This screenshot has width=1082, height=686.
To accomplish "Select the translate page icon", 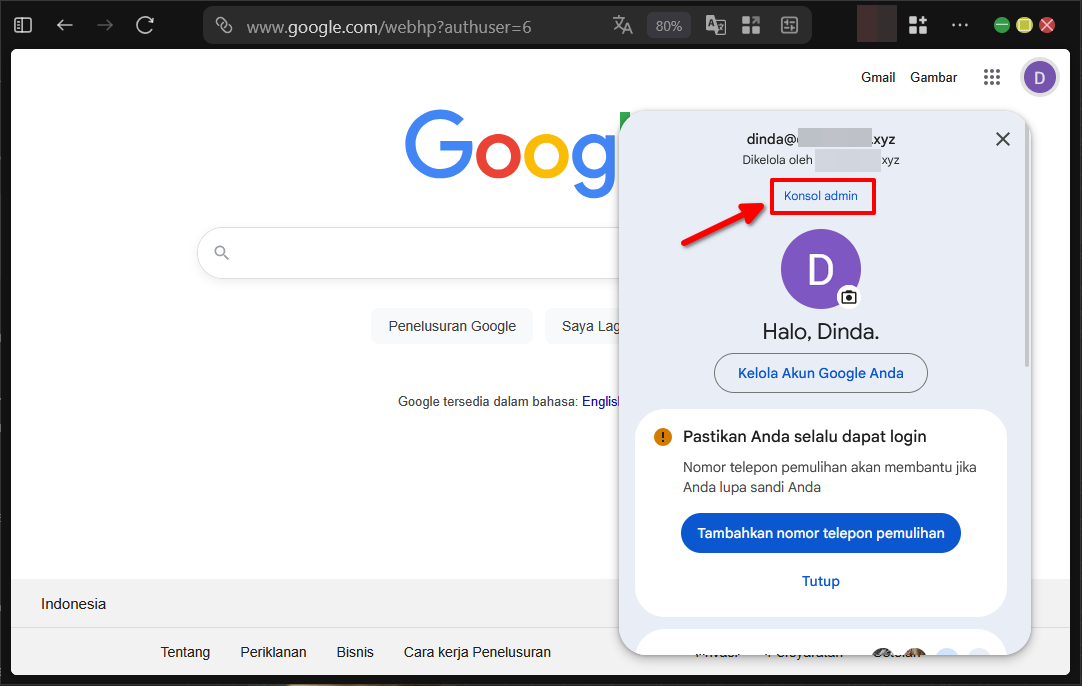I will coord(622,24).
